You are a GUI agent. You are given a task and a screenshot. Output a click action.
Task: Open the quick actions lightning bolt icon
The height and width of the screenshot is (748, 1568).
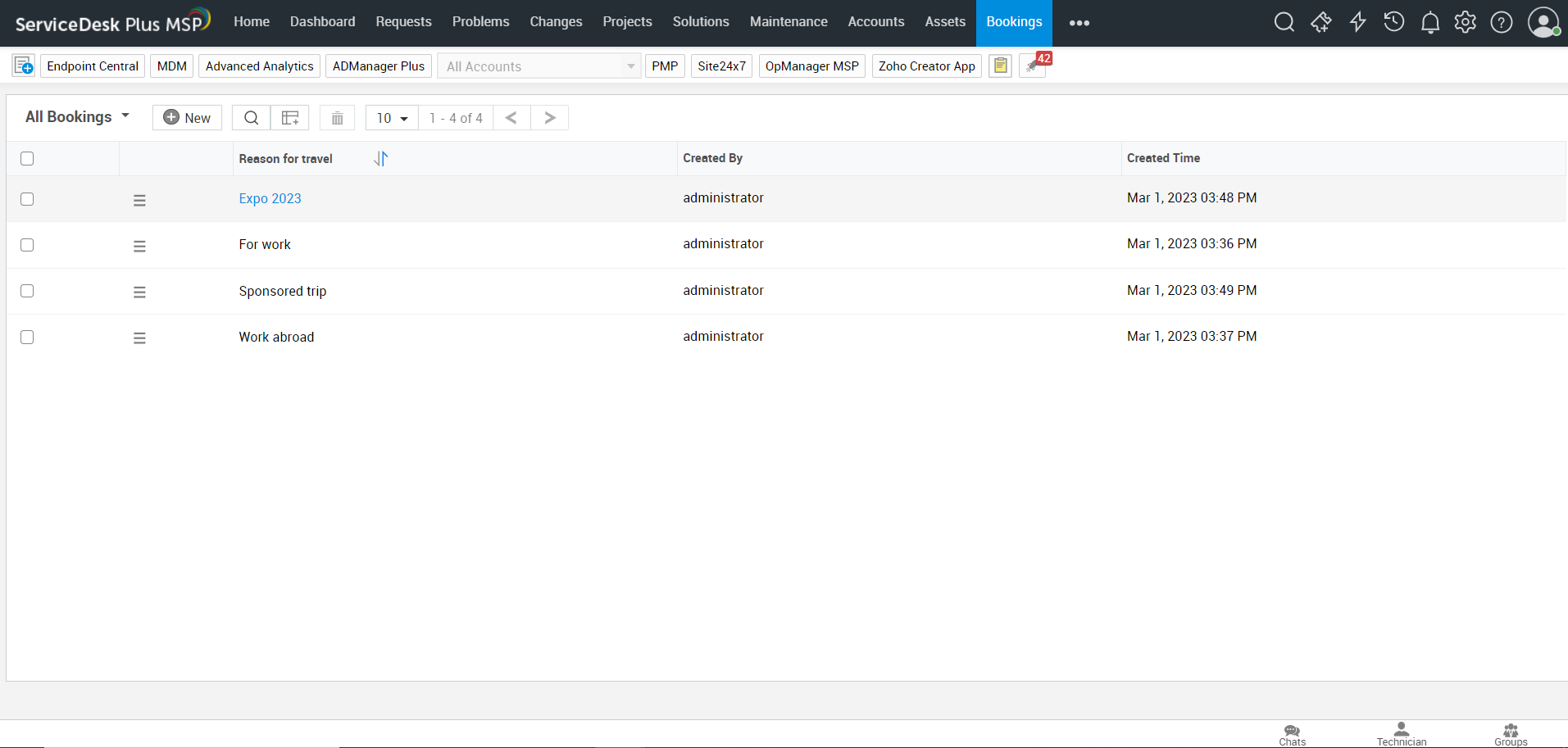click(1357, 22)
